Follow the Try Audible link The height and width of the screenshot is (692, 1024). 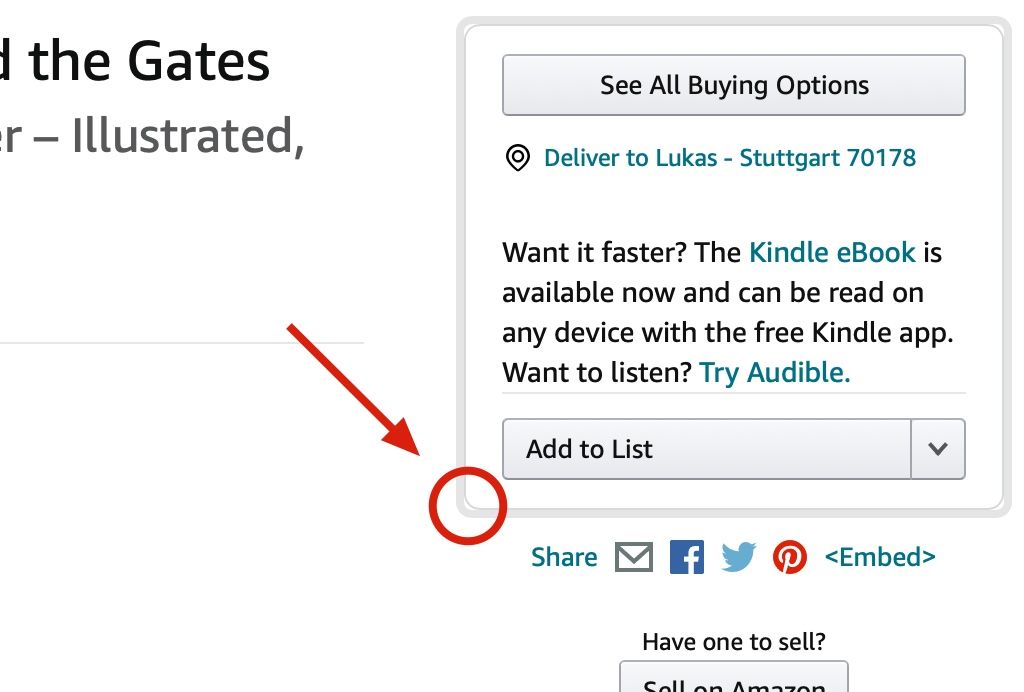click(774, 372)
